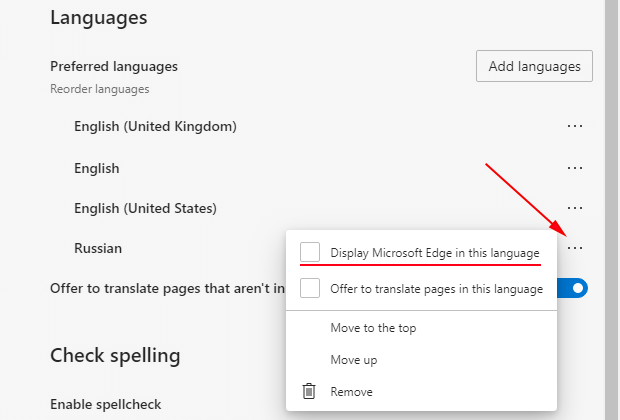Click the vertical scrollbar on the right edge
This screenshot has width=620, height=420.
click(610, 210)
